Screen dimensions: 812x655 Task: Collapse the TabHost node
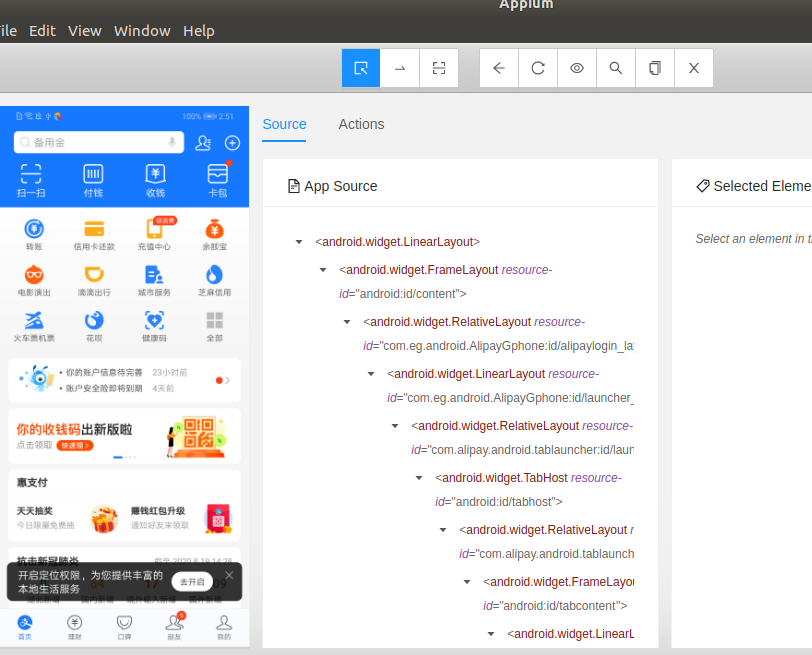pyautogui.click(x=419, y=478)
